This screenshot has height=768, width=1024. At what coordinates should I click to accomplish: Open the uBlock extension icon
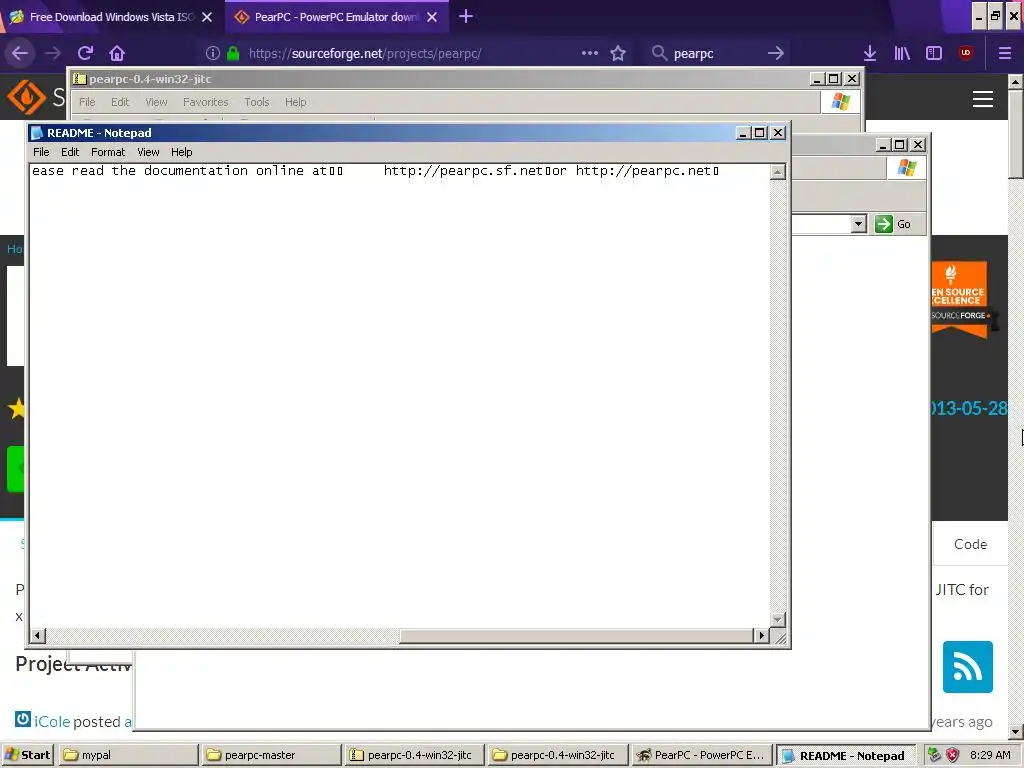pos(965,53)
